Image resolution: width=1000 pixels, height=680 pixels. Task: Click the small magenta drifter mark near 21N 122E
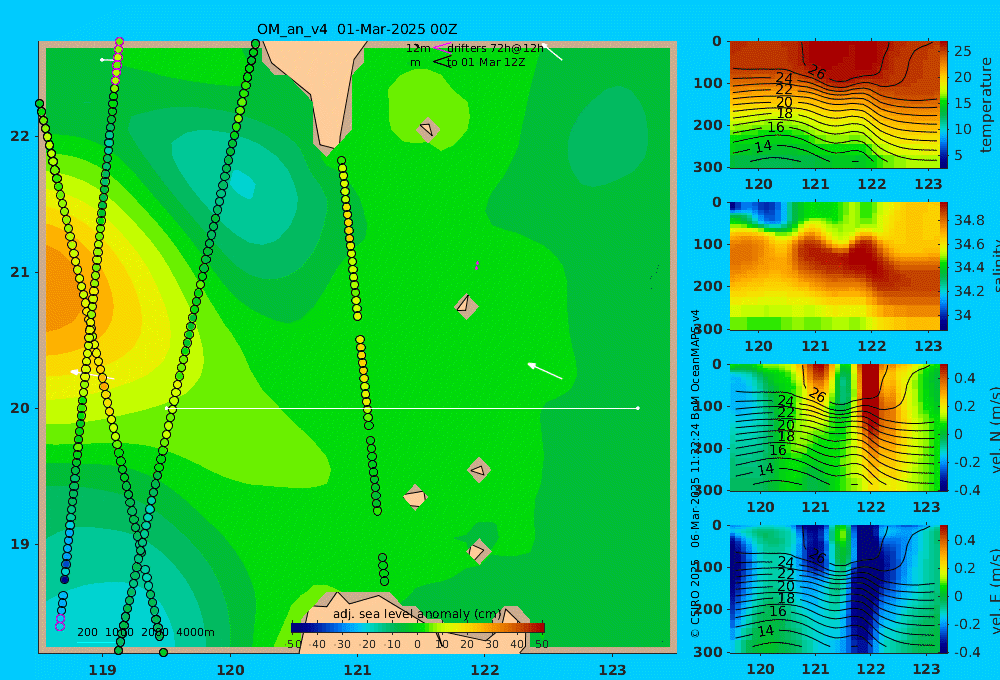pyautogui.click(x=477, y=265)
